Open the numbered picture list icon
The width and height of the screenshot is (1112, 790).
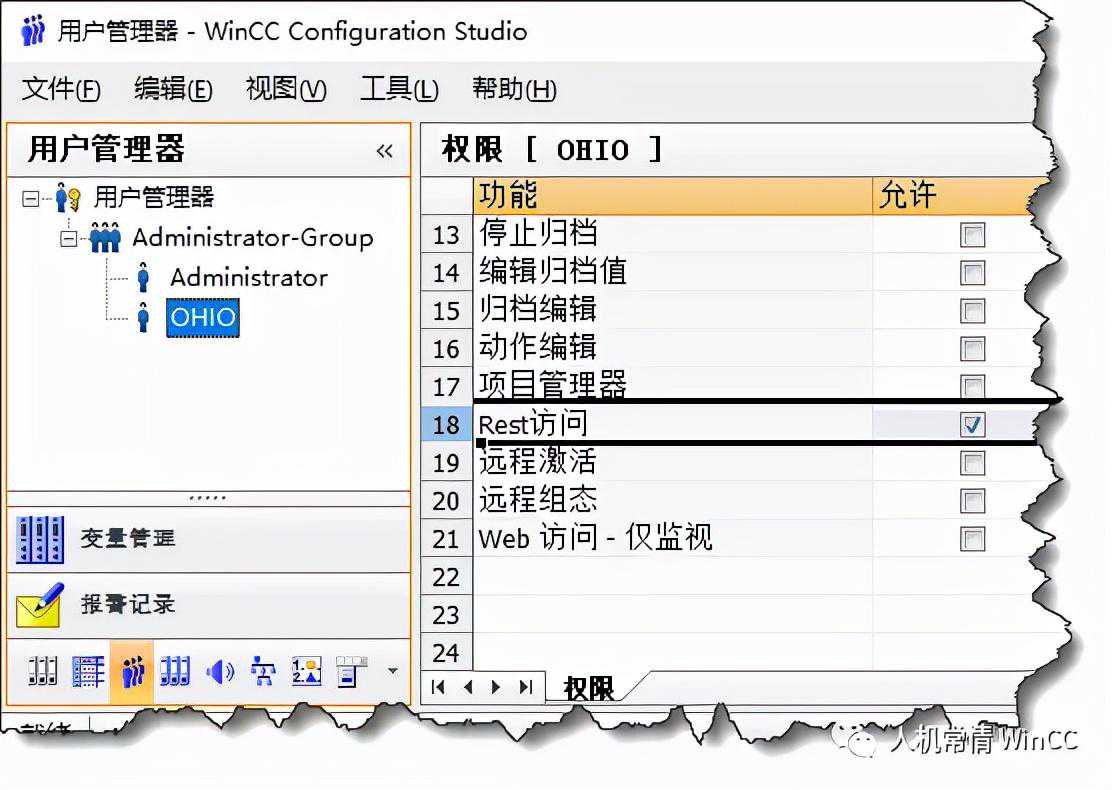[306, 672]
